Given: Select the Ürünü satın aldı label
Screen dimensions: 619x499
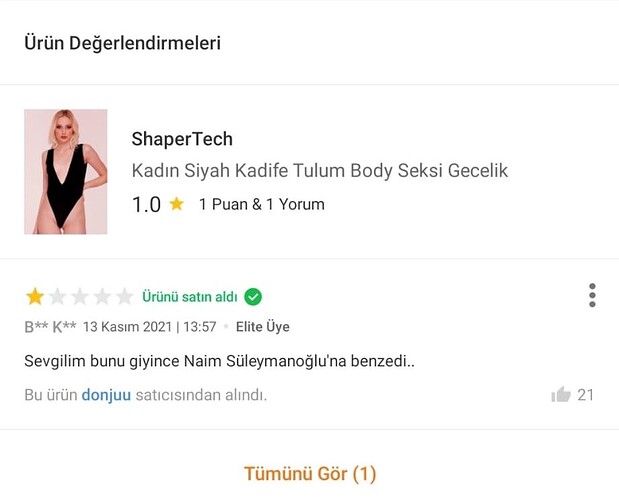Looking at the screenshot, I should [190, 297].
